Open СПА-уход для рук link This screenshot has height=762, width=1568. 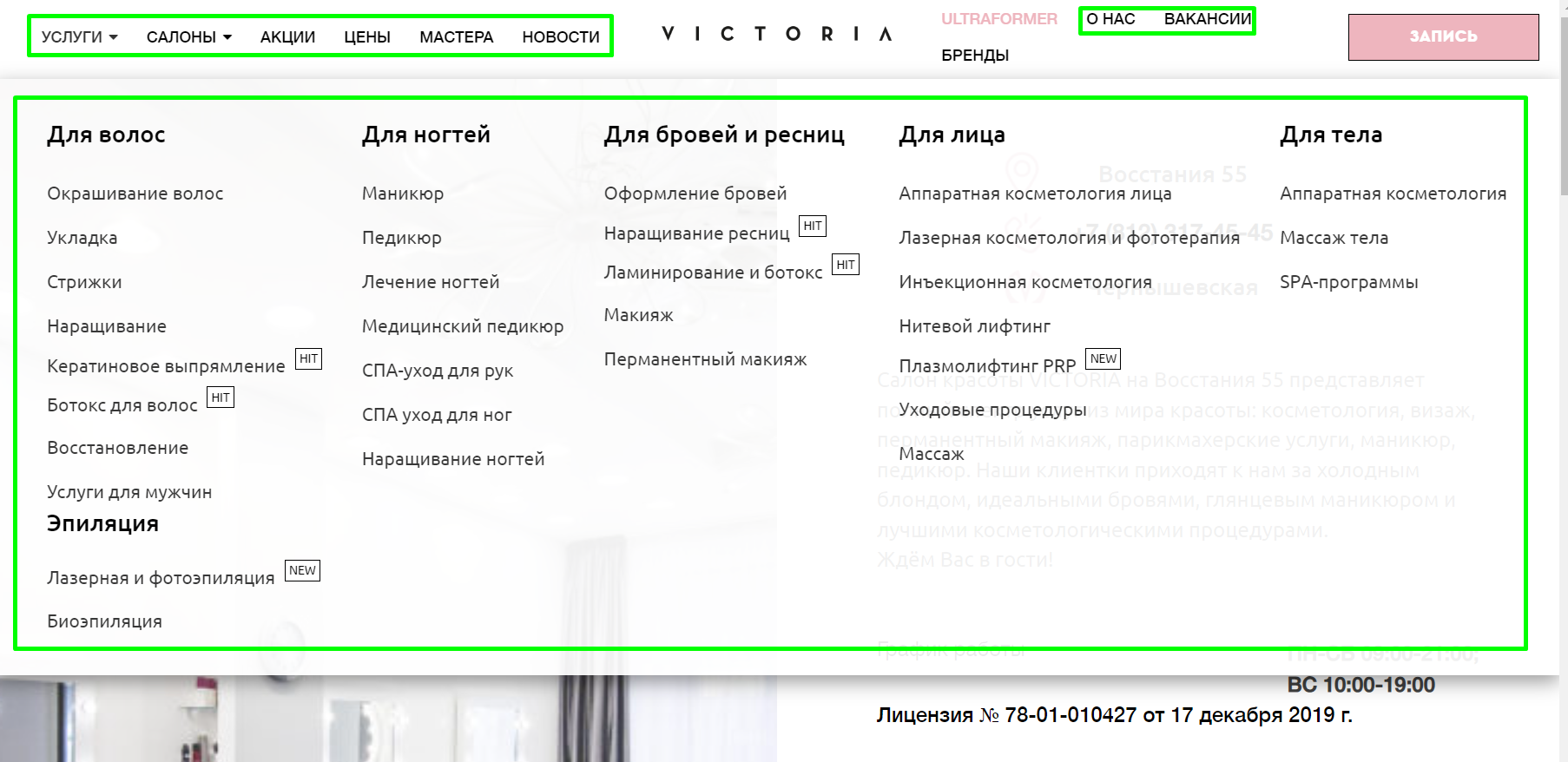coord(438,371)
